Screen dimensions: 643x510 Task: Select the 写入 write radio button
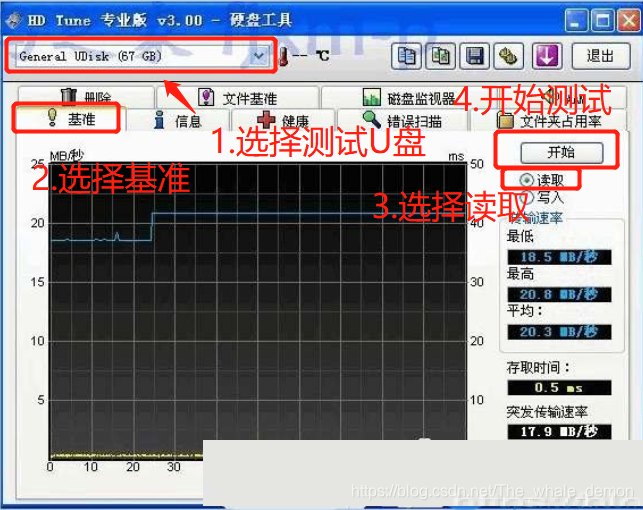[x=527, y=198]
